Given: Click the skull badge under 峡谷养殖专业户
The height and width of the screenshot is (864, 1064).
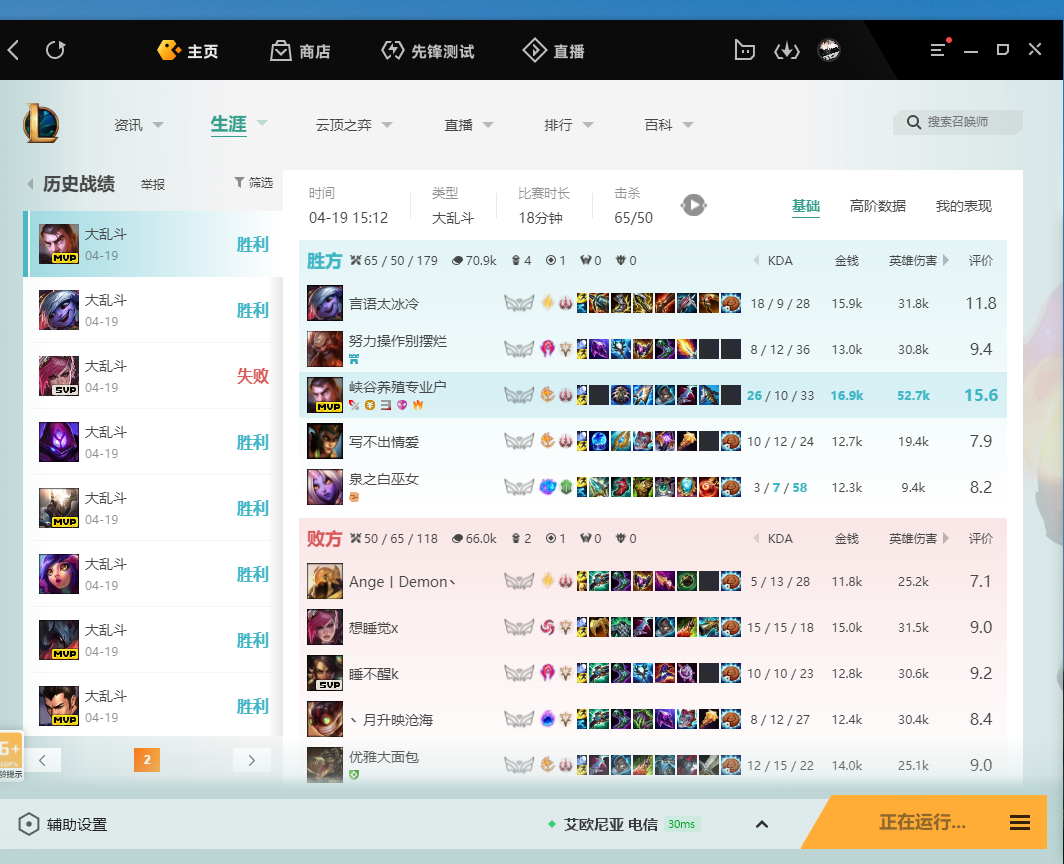Looking at the screenshot, I should 402,405.
